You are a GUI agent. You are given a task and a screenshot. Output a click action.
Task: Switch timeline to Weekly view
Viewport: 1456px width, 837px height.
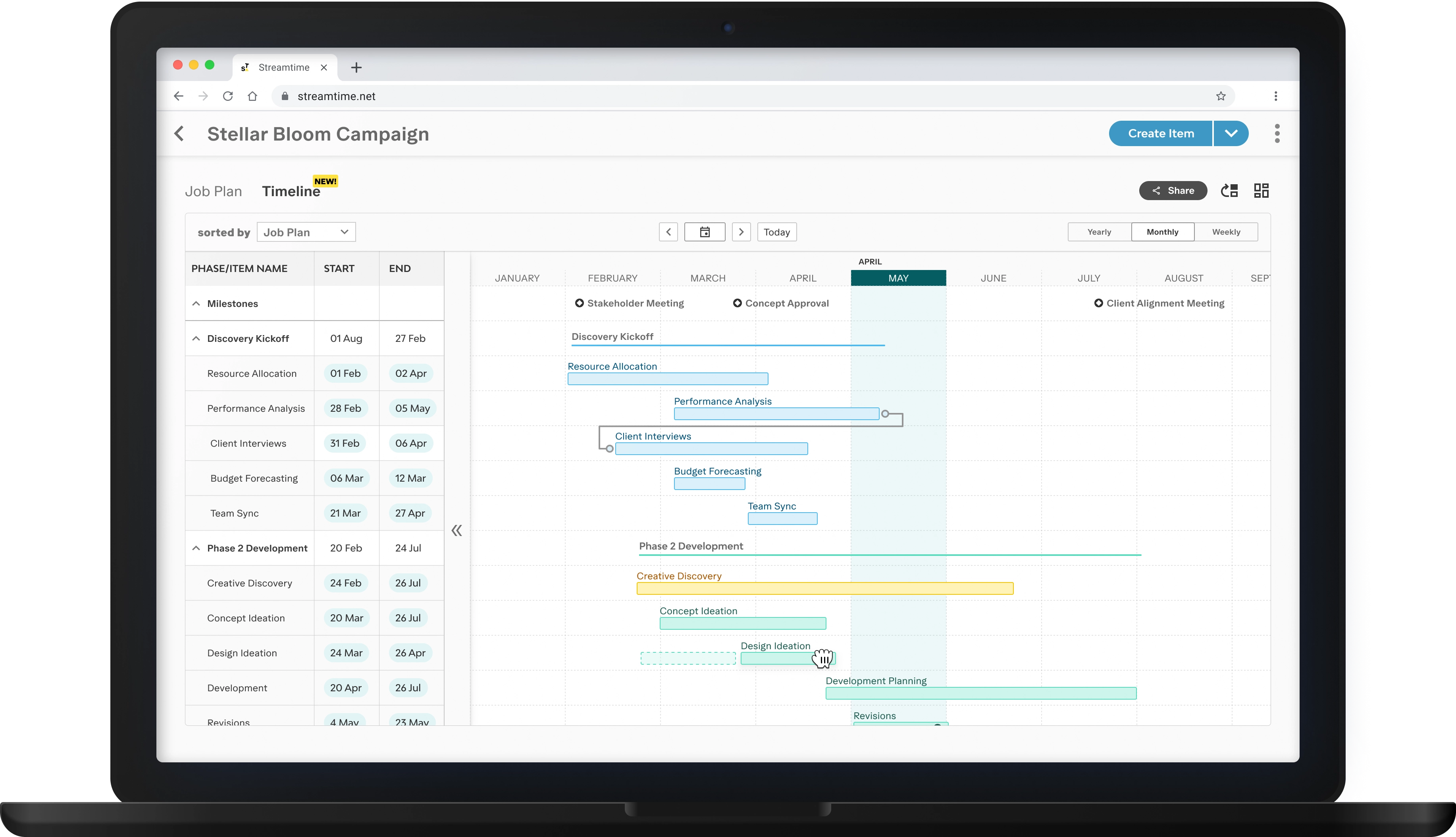pos(1226,232)
